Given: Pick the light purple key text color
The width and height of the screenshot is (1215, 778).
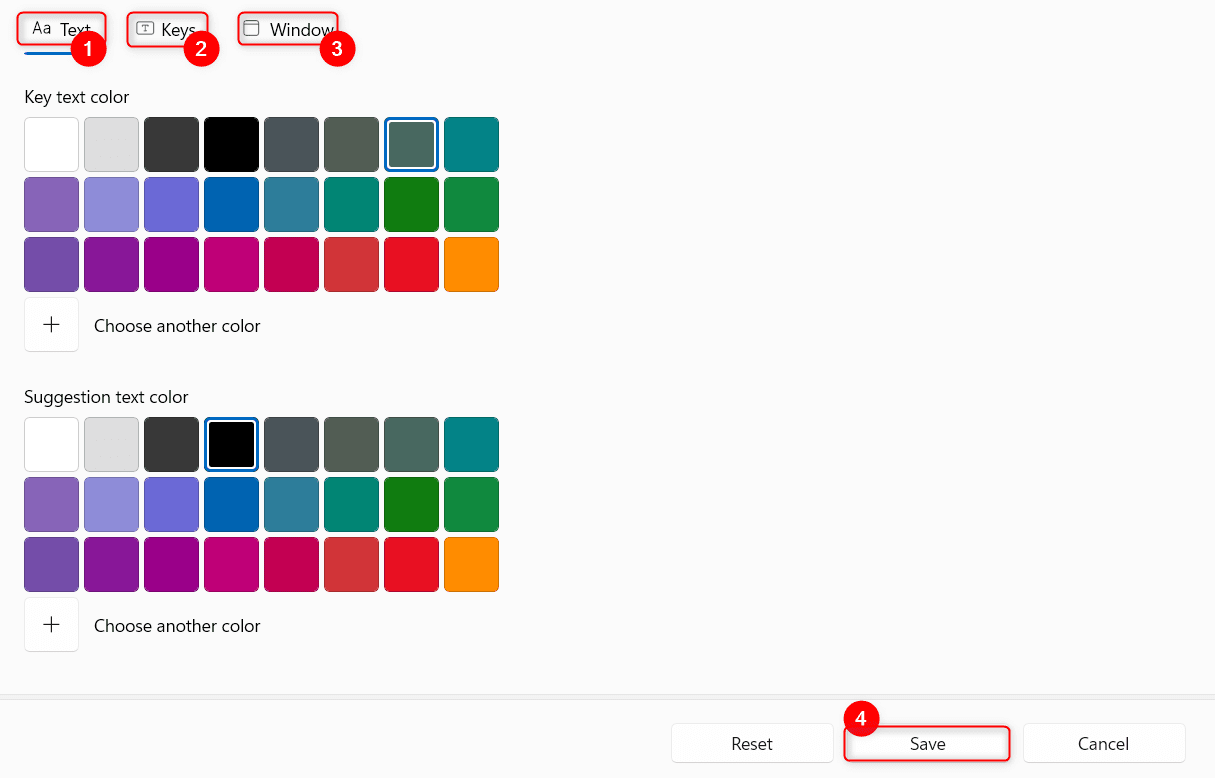Looking at the screenshot, I should 111,204.
